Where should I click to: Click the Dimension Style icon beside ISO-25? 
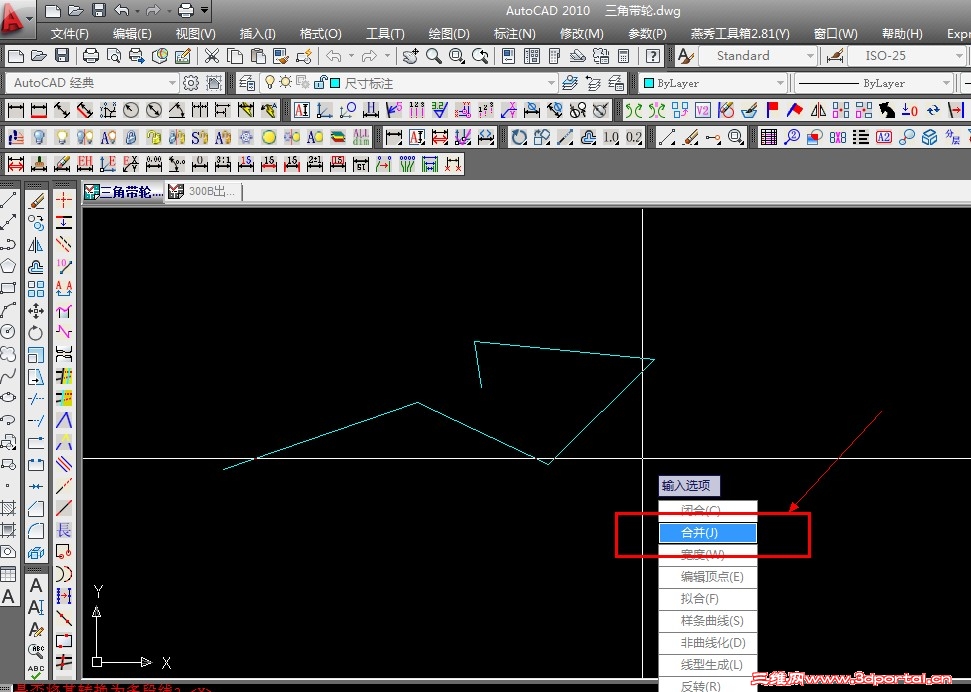pos(834,56)
